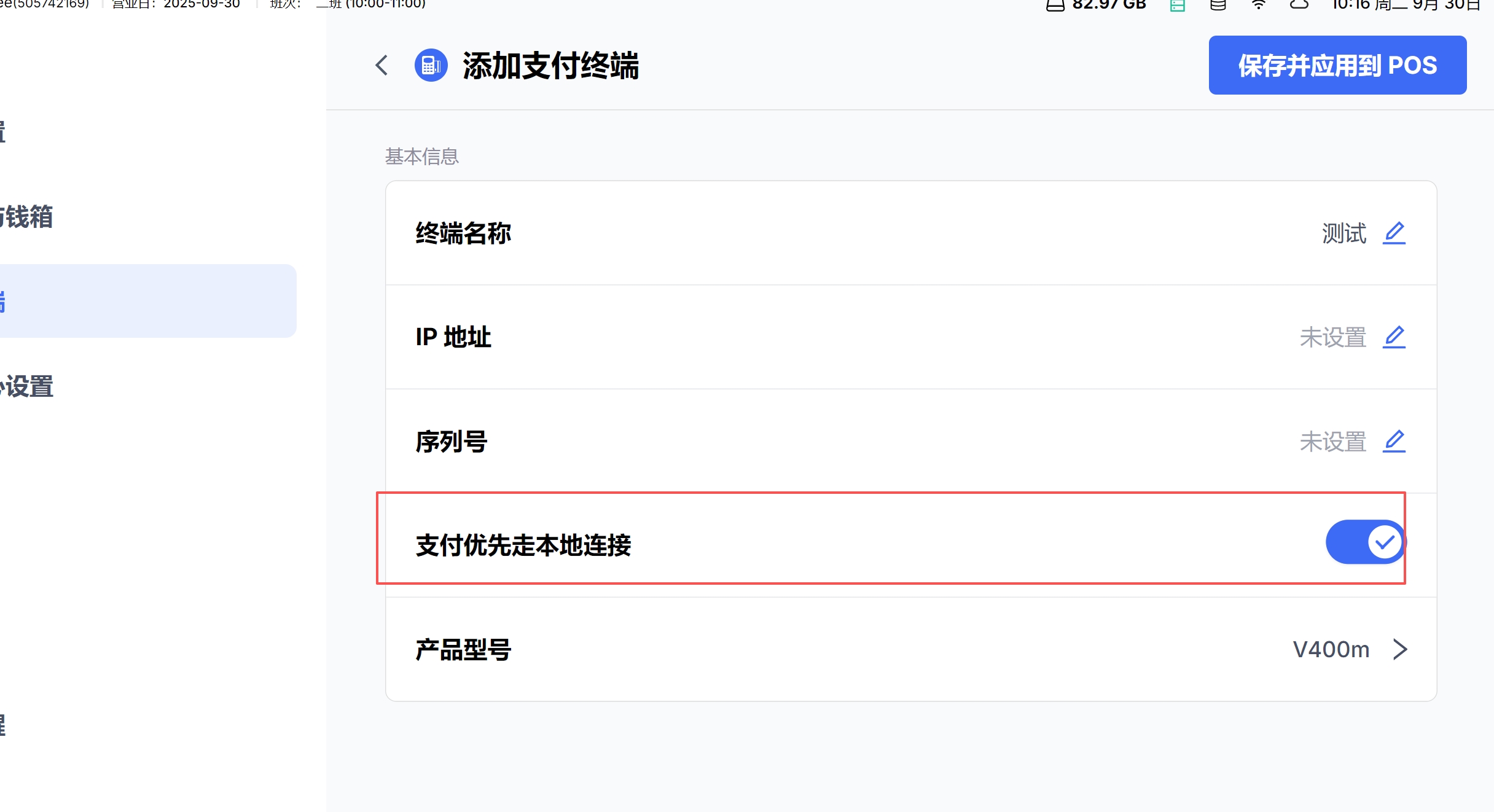Click the 未设置 serial number value
This screenshot has width=1494, height=812.
[x=1332, y=442]
